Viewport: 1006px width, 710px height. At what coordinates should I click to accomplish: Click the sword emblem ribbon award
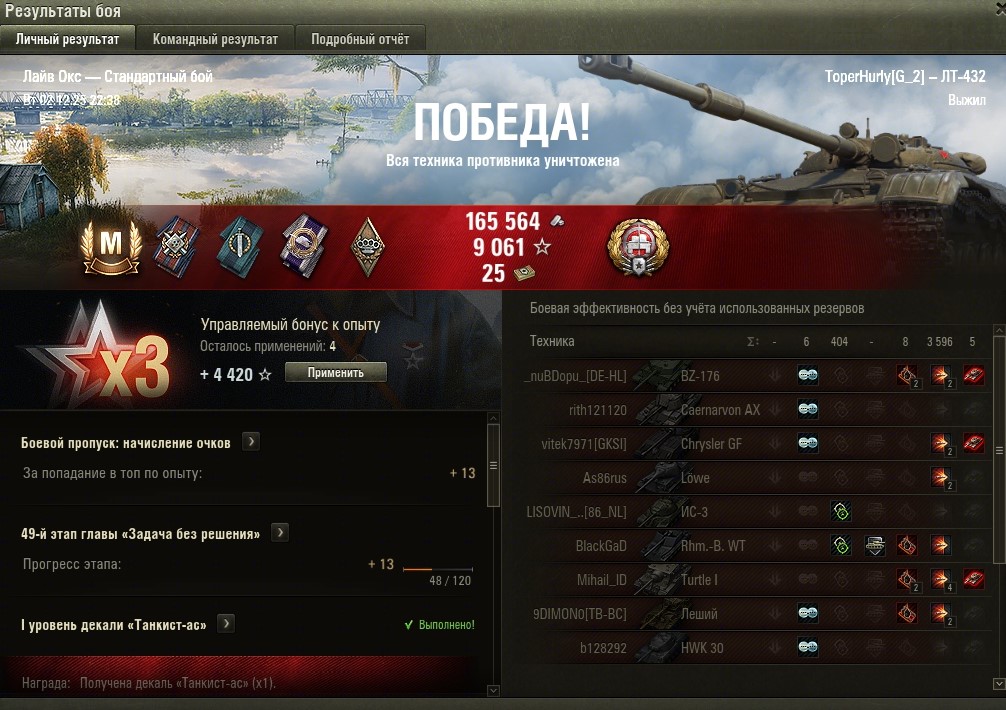tap(240, 247)
